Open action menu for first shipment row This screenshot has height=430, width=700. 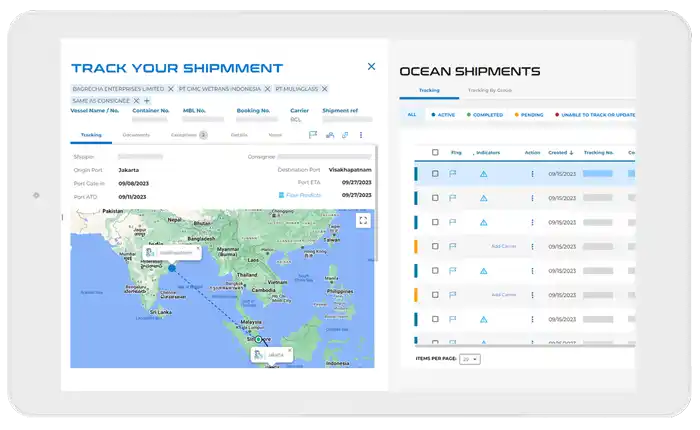click(532, 174)
